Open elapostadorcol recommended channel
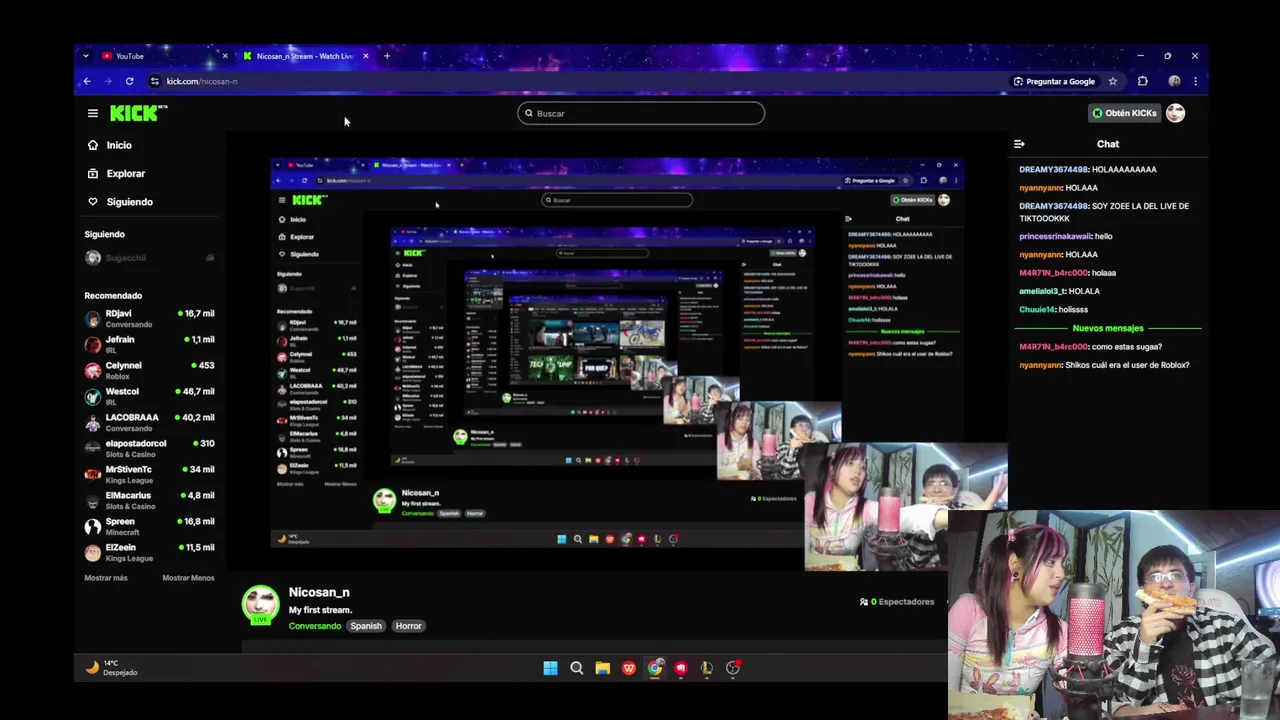Viewport: 1280px width, 720px height. pyautogui.click(x=150, y=448)
